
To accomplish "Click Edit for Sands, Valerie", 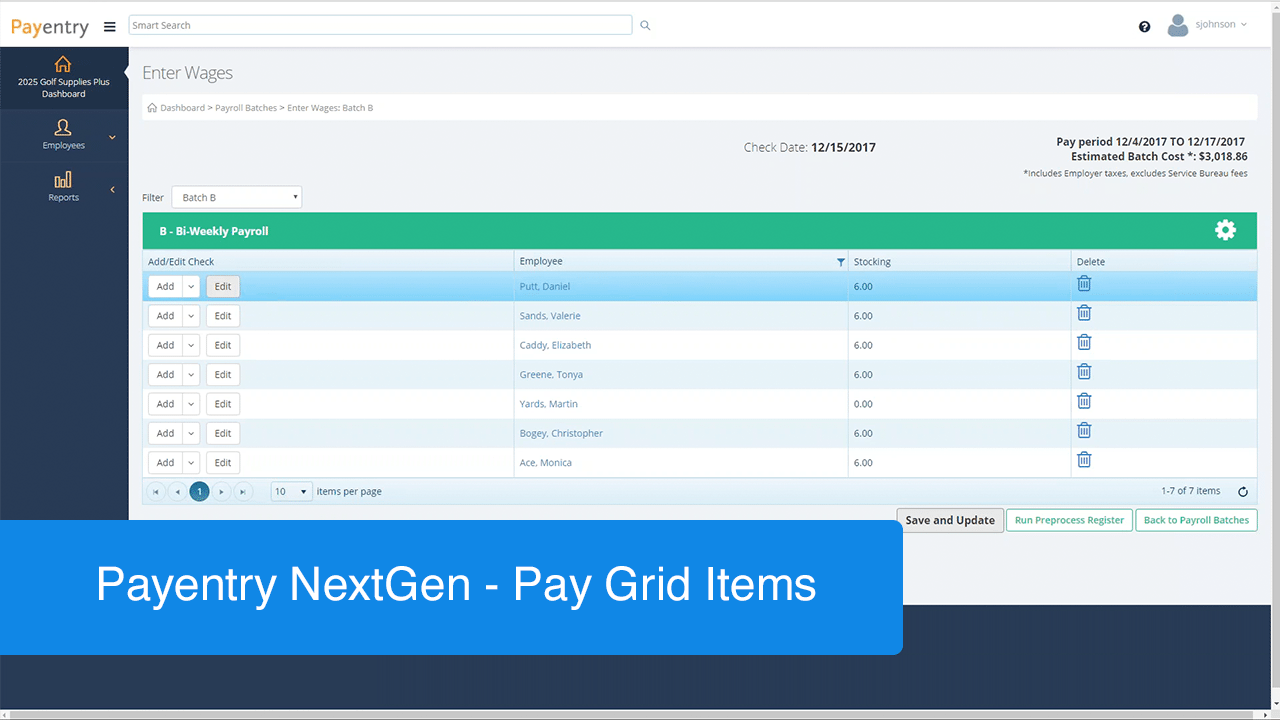I will pos(223,316).
